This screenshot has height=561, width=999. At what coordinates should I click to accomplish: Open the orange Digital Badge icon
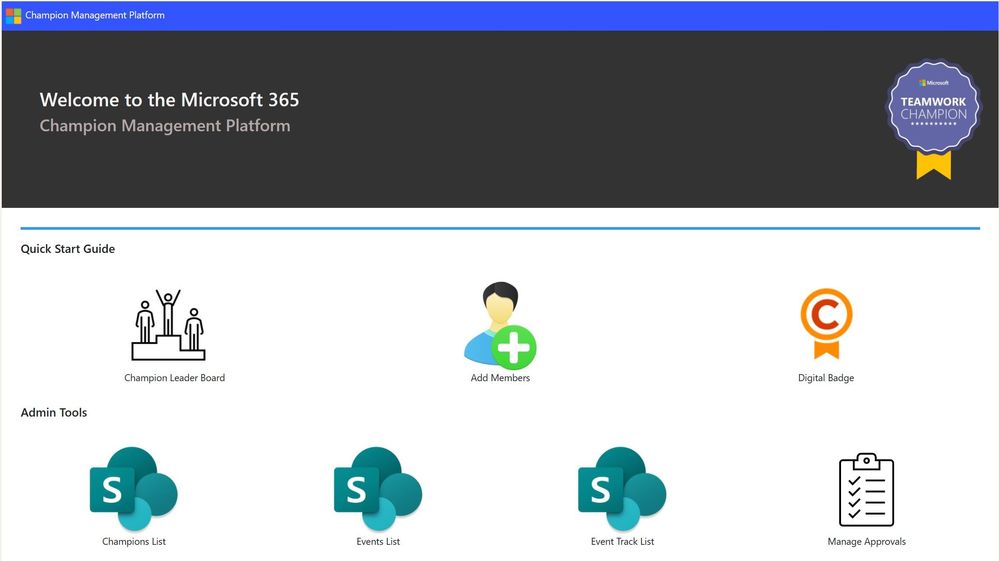(826, 324)
